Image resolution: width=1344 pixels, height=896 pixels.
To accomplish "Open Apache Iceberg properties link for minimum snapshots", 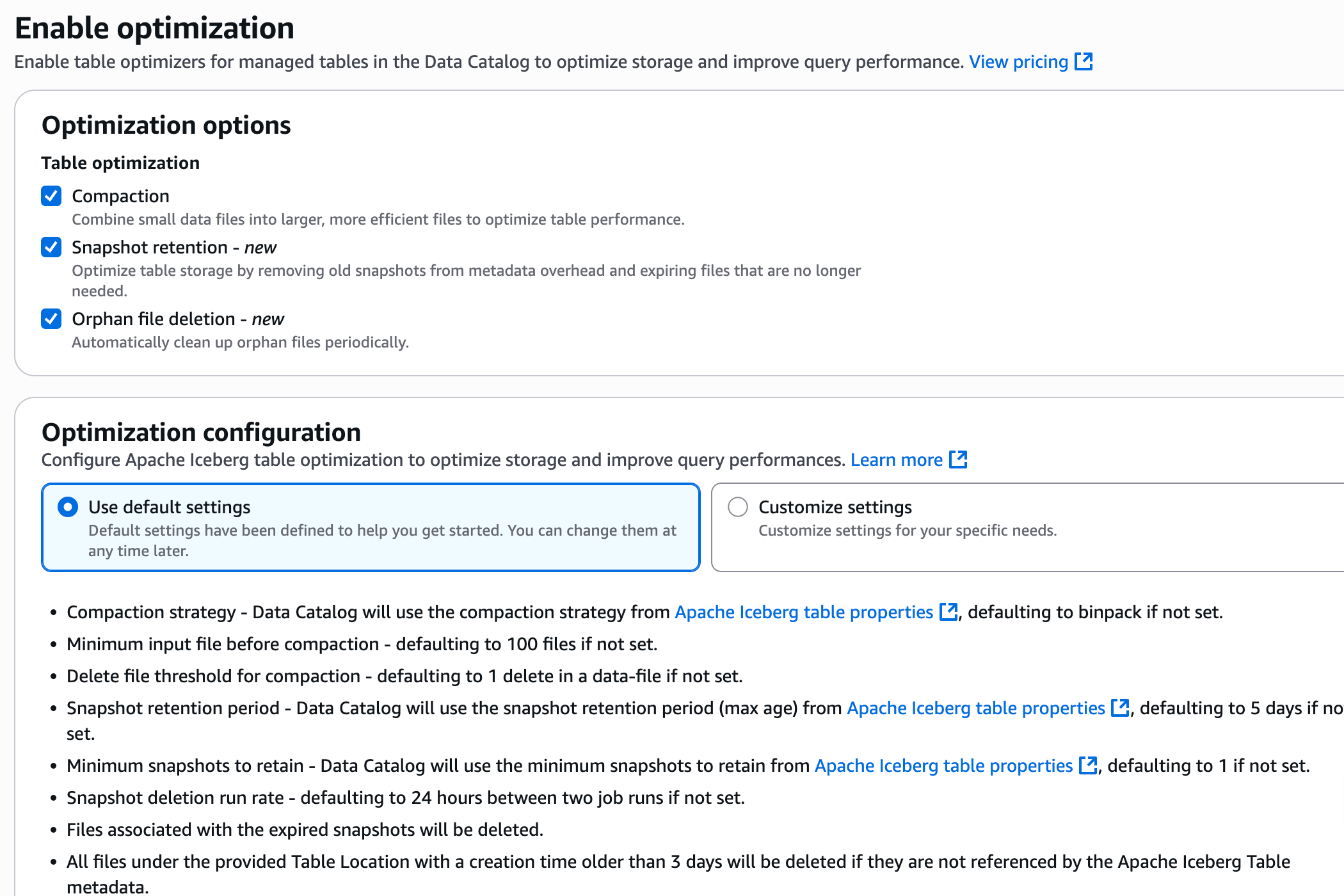I will [x=943, y=766].
